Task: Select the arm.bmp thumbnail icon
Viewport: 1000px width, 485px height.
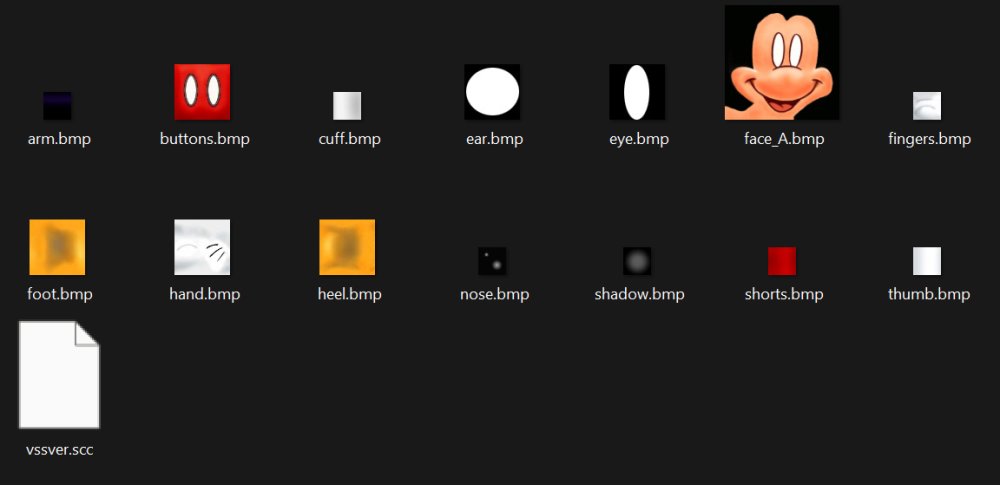Action: 57,106
